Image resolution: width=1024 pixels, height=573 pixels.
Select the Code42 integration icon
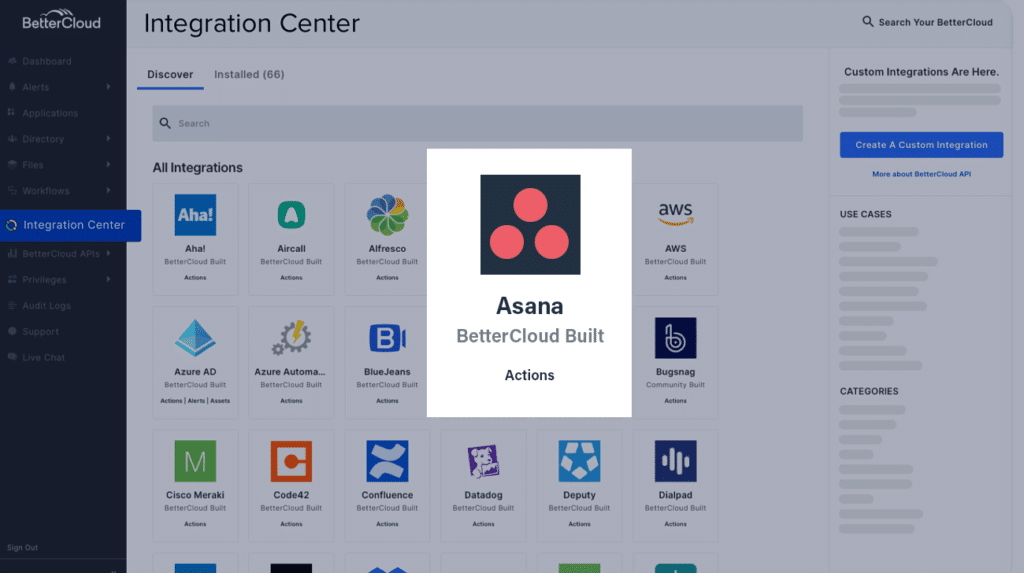coord(291,461)
